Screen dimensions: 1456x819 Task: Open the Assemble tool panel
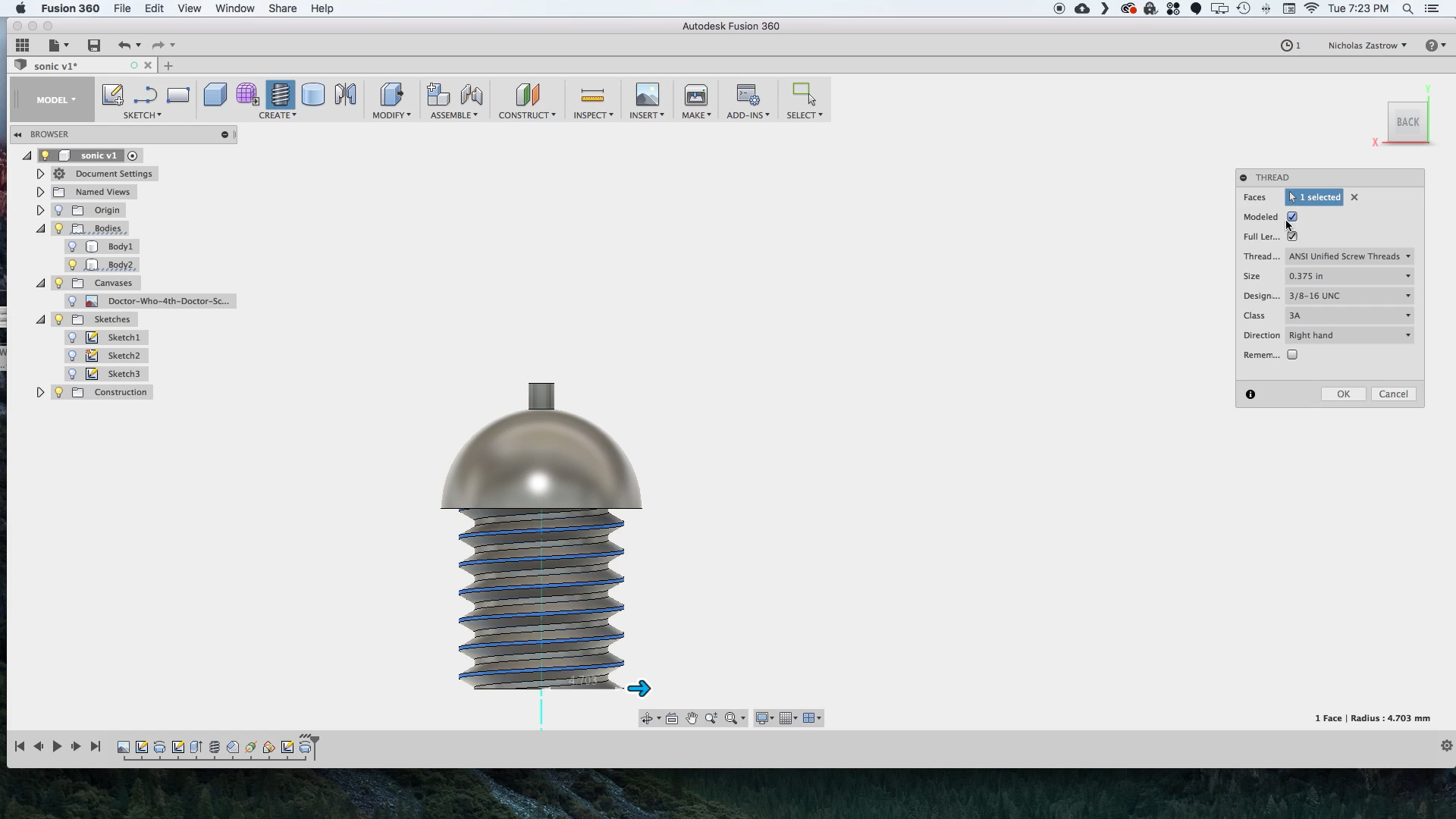pyautogui.click(x=454, y=115)
